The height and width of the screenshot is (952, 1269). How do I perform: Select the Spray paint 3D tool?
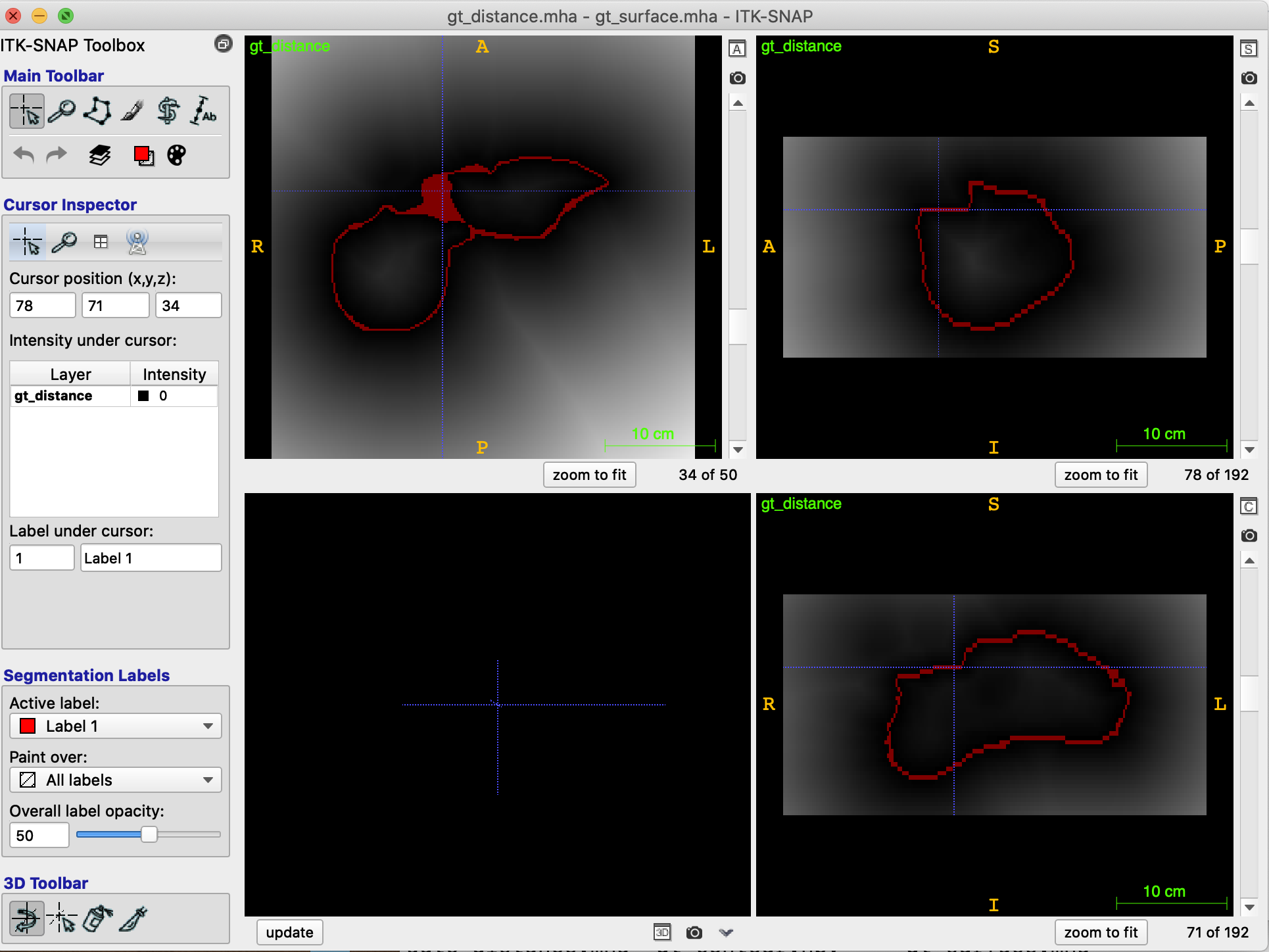point(97,918)
